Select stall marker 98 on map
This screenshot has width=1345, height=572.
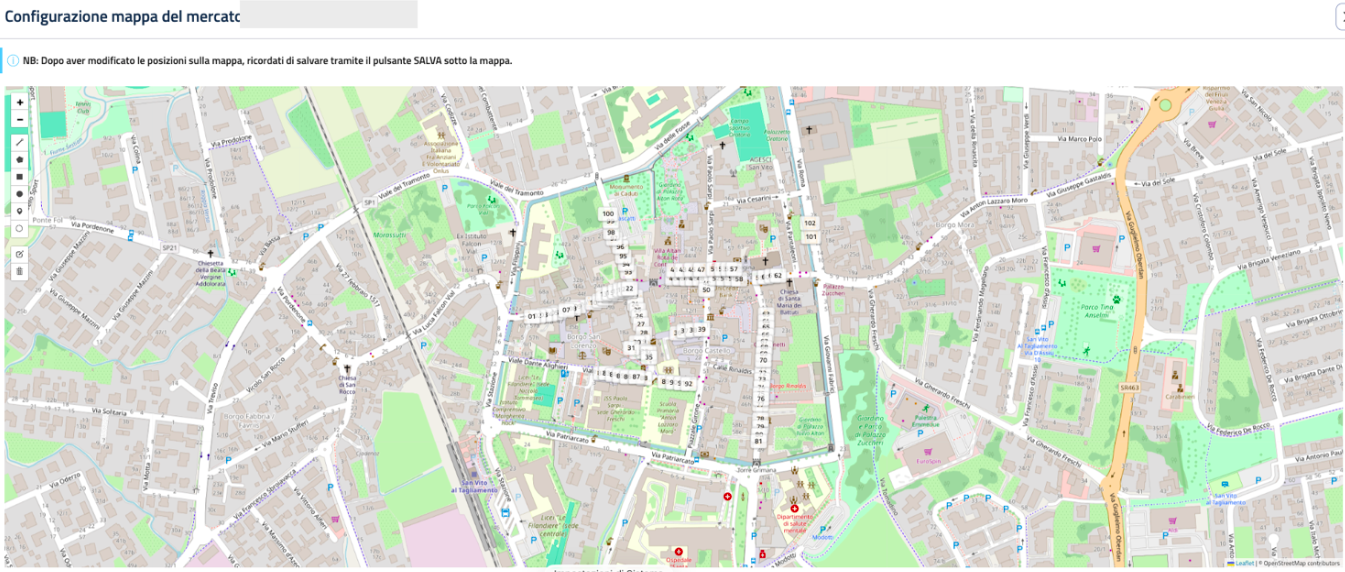(611, 232)
